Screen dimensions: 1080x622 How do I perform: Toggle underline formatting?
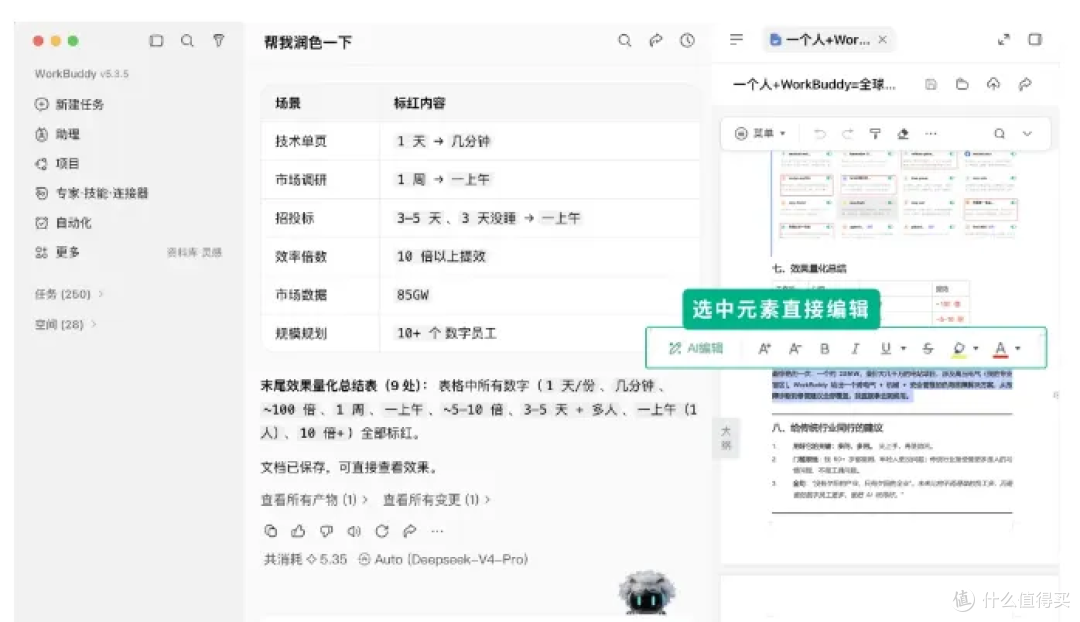tap(886, 349)
